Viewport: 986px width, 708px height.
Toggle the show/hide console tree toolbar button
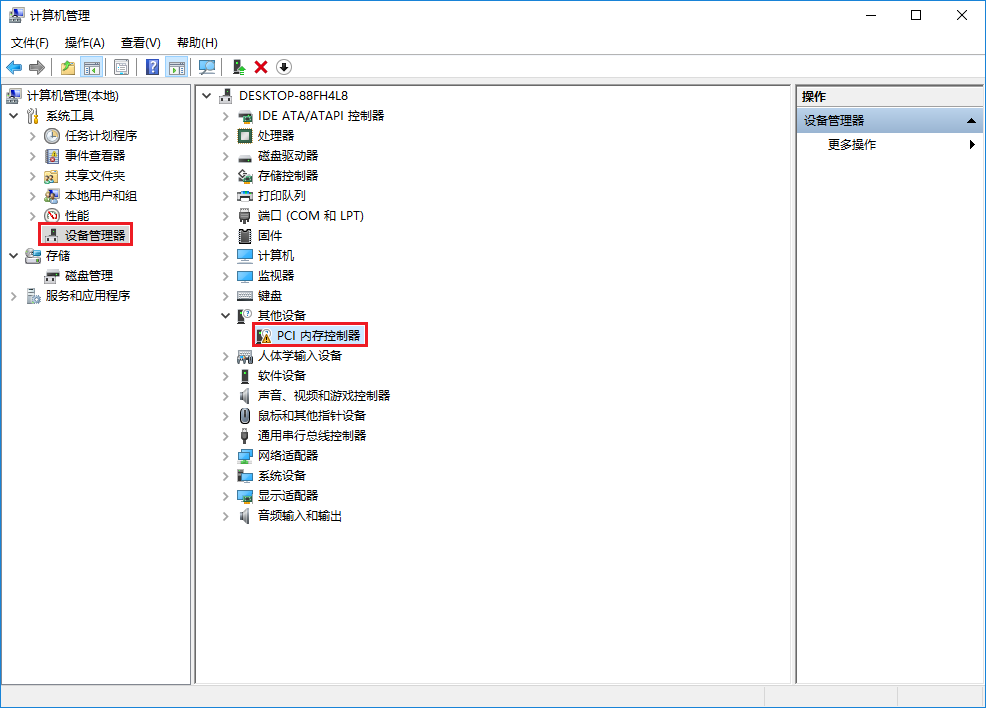point(91,67)
